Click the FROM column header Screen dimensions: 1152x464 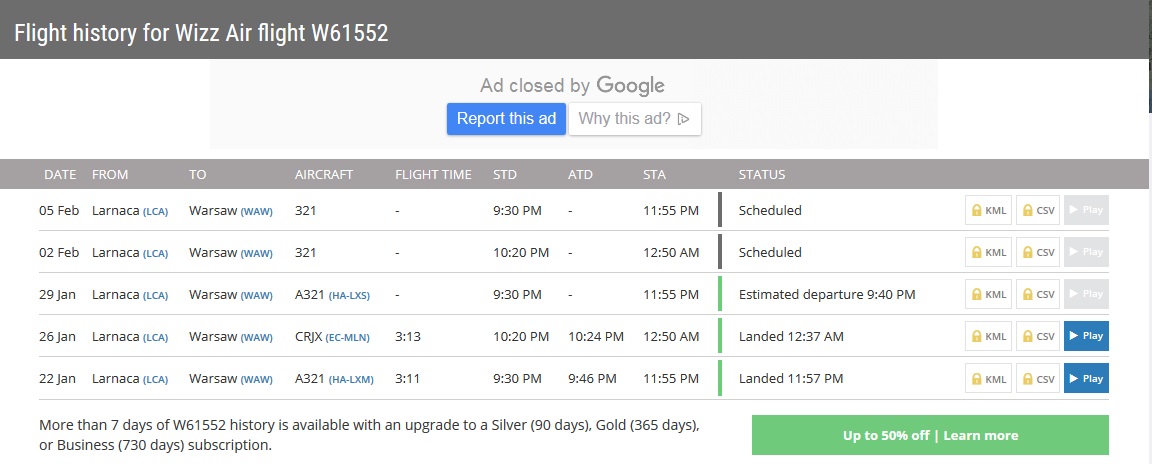click(x=109, y=175)
